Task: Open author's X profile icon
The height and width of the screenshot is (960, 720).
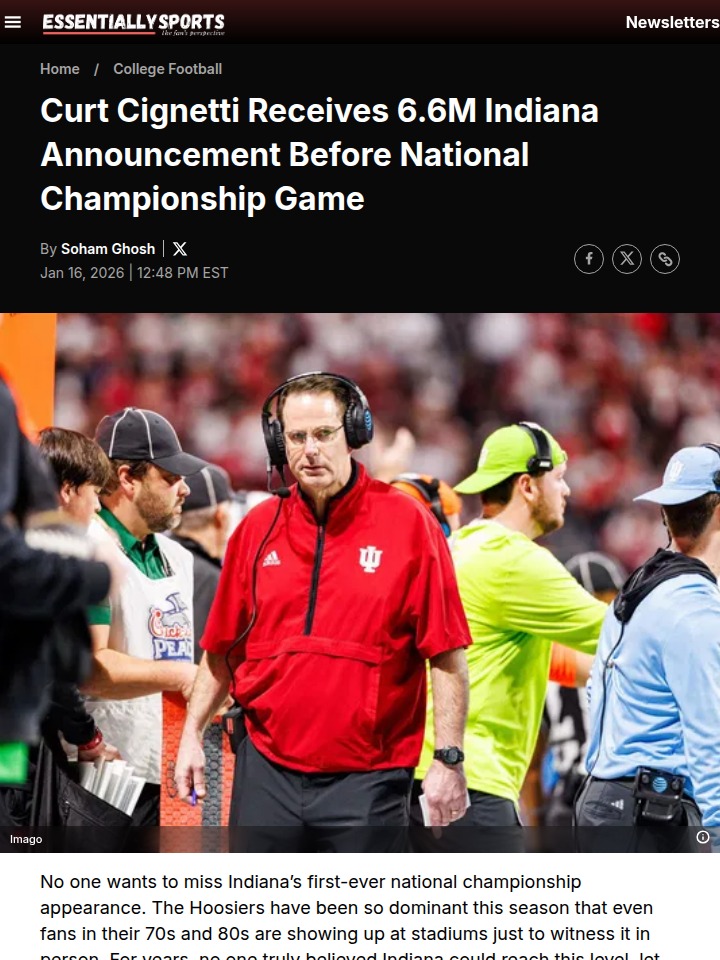Action: 180,249
